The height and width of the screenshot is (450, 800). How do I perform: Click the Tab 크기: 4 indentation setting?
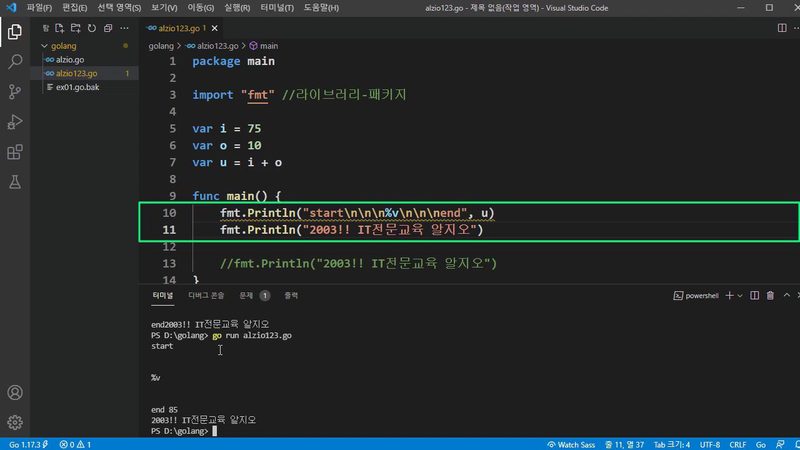tap(672, 444)
